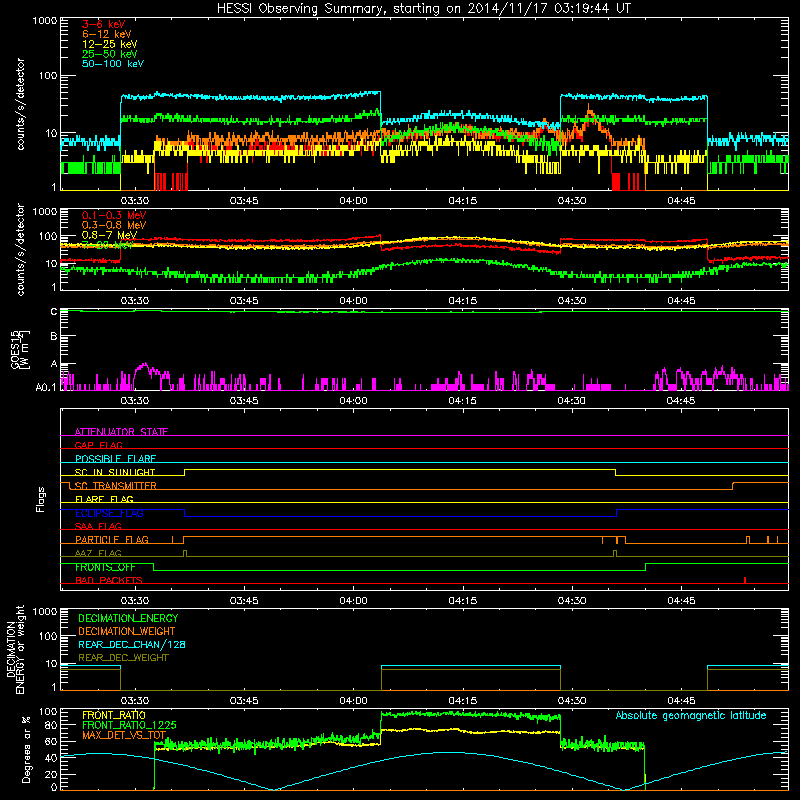Click the 03:30 time tick under the keV panel
This screenshot has width=800, height=800.
[135, 201]
